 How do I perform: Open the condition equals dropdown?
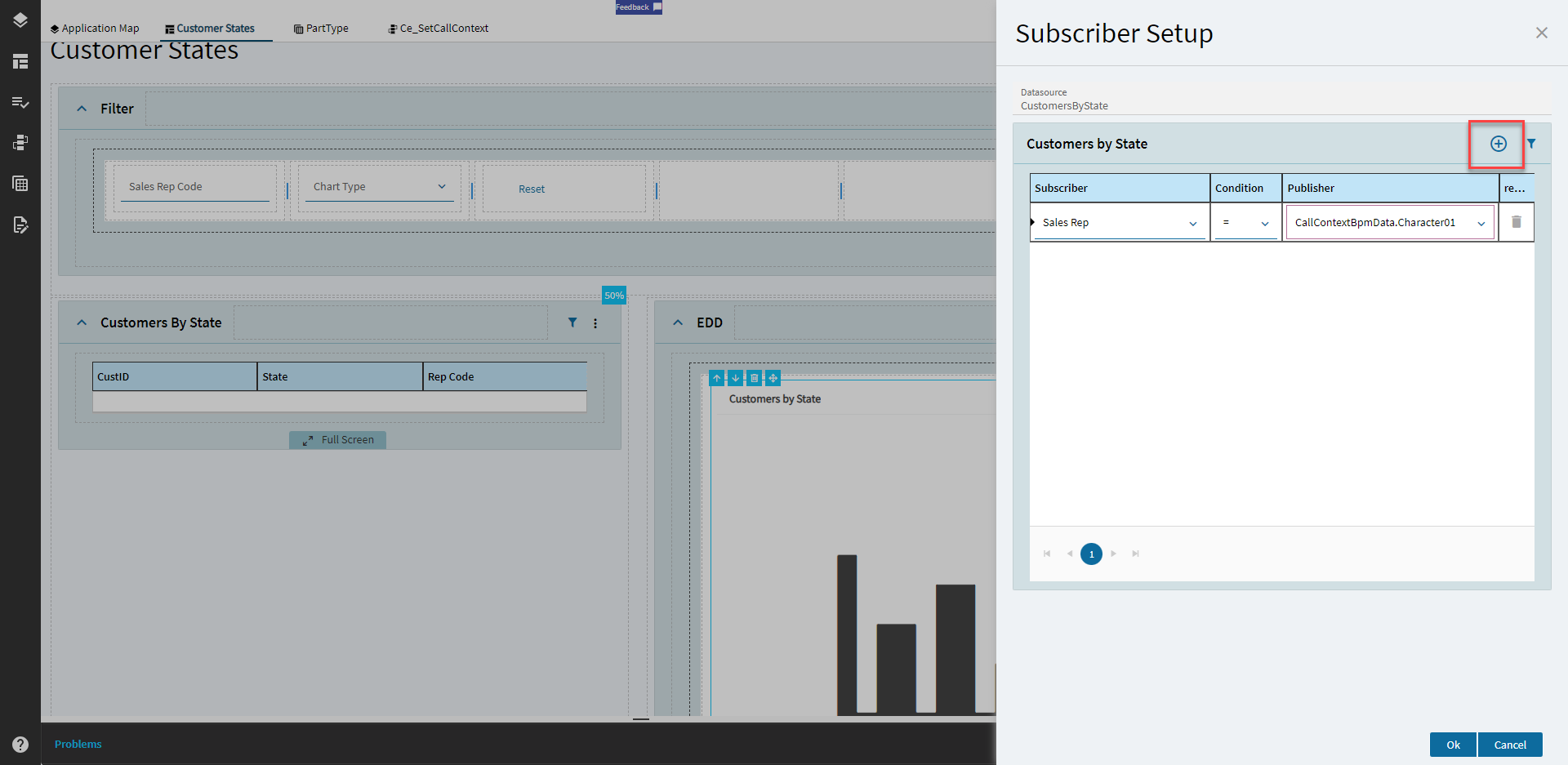(x=1245, y=223)
